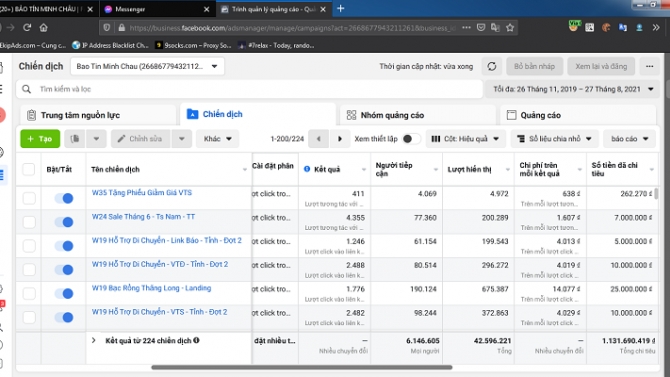Image resolution: width=670 pixels, height=377 pixels.
Task: Sort by Lượt hiển thị column header
Action: (478, 169)
